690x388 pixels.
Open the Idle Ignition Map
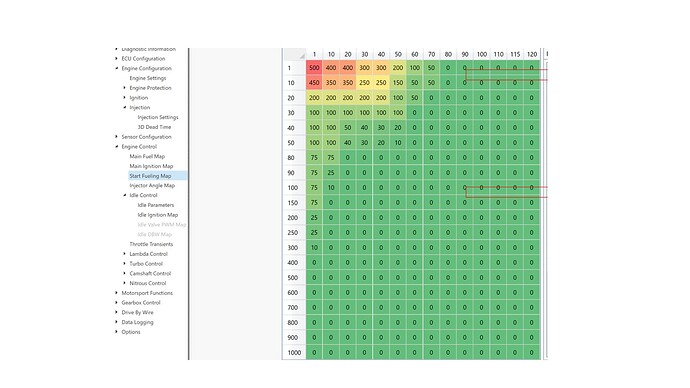click(x=158, y=215)
